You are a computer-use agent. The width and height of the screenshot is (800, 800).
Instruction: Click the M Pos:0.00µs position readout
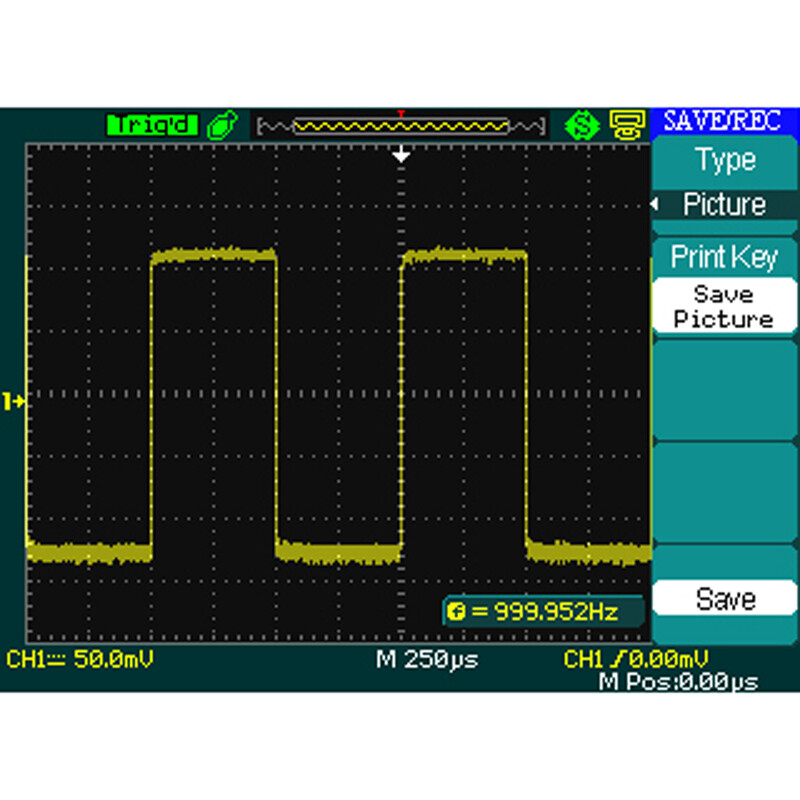(678, 681)
